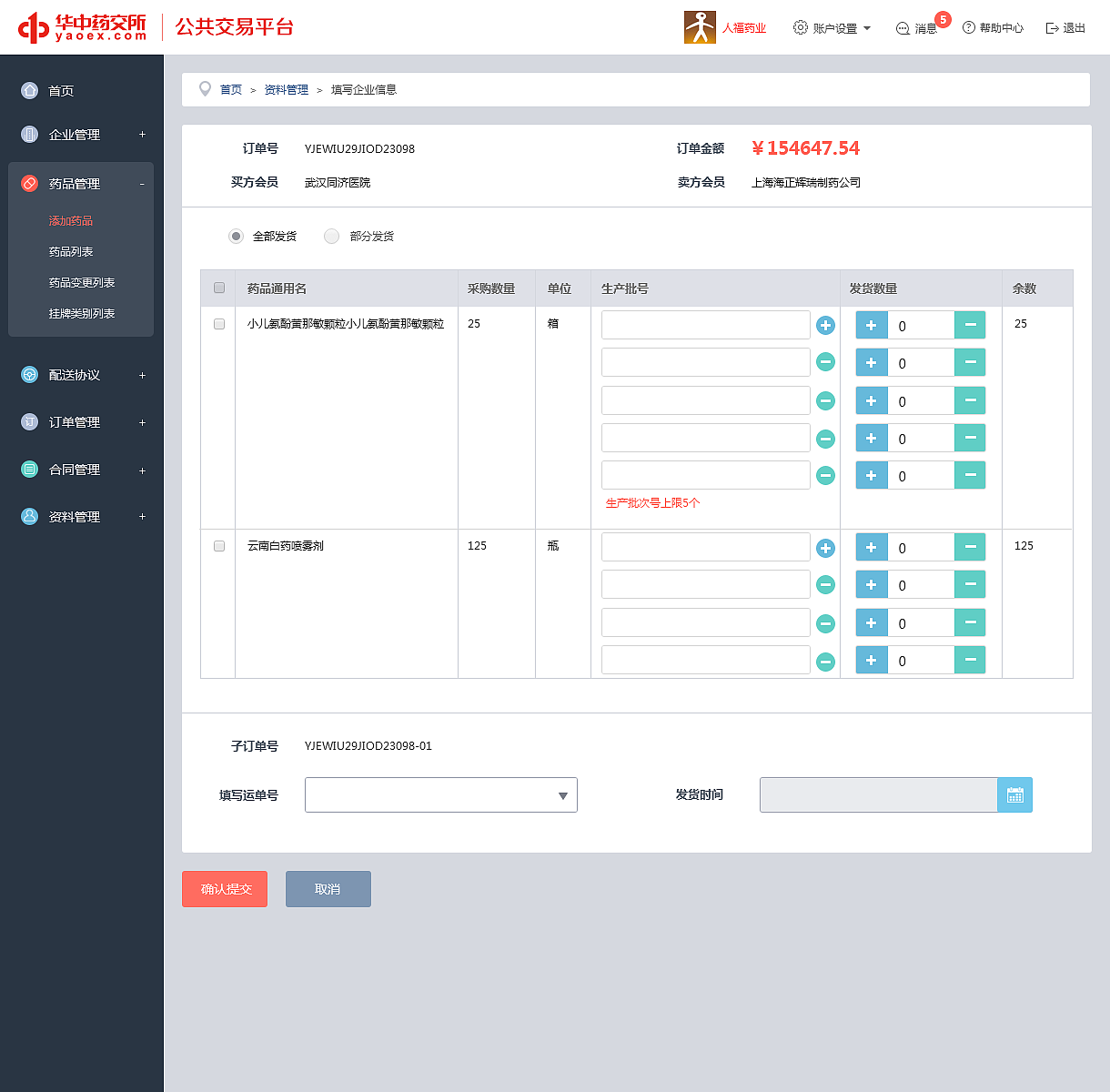The width and height of the screenshot is (1110, 1092).
Task: Click the order number YJEWIU29JIOD23098
Action: [359, 148]
